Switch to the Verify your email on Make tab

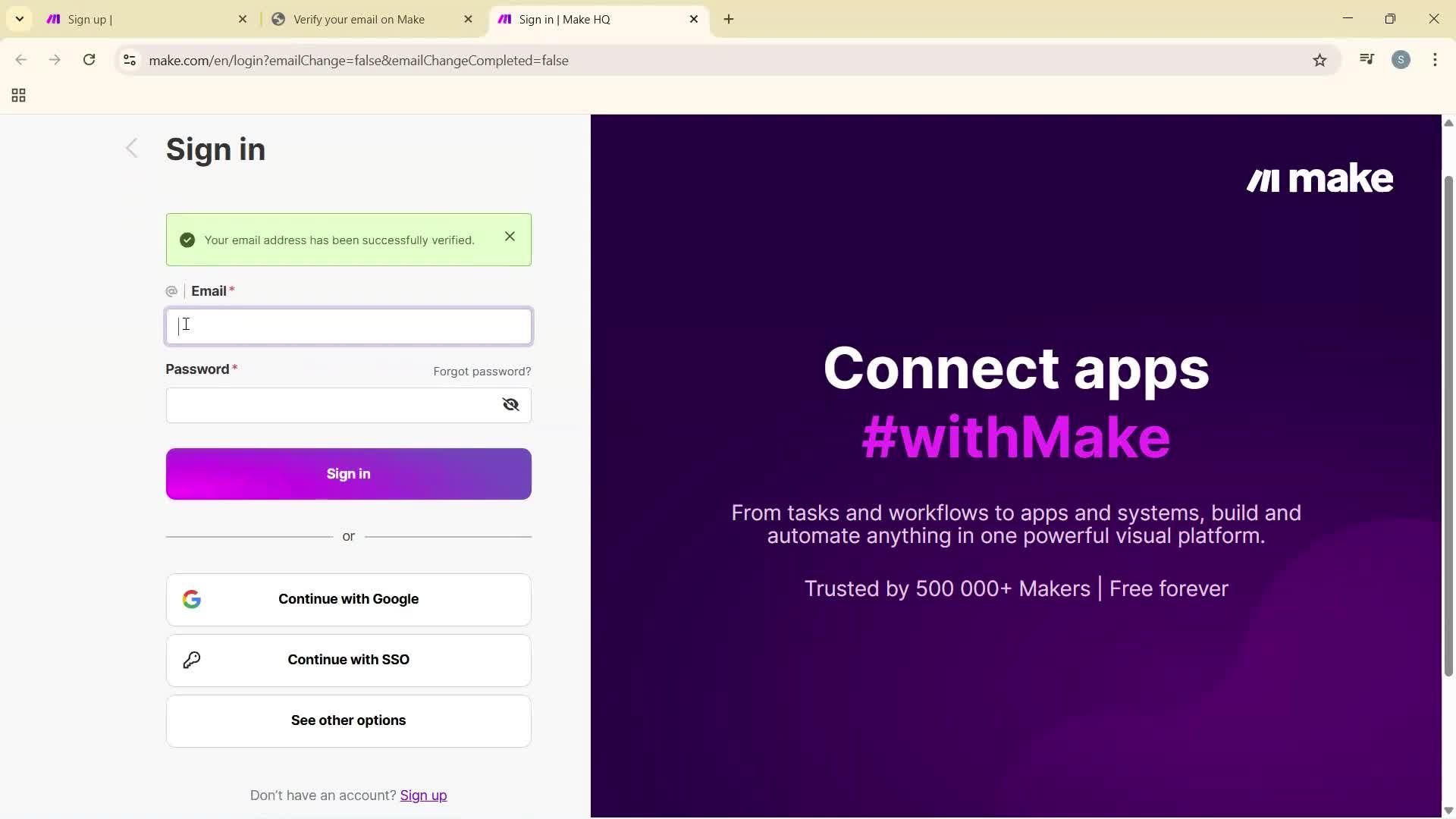coord(356,19)
